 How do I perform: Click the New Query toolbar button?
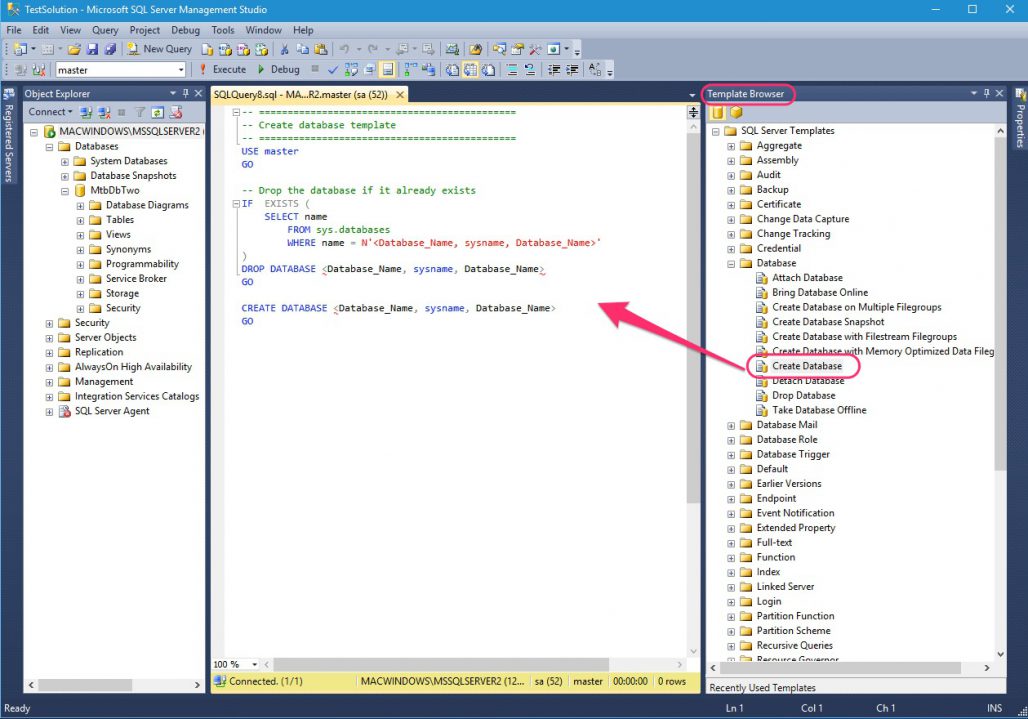[x=159, y=49]
